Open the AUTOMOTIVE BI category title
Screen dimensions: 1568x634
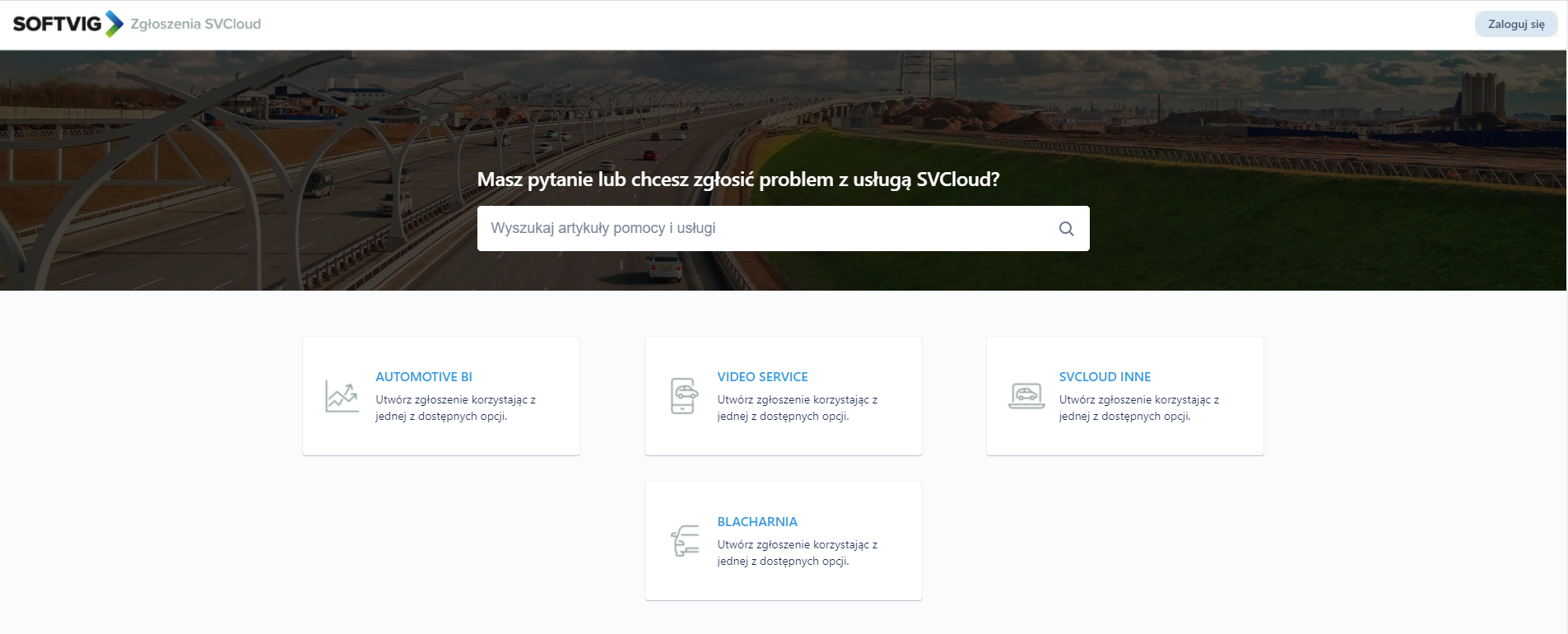(424, 377)
